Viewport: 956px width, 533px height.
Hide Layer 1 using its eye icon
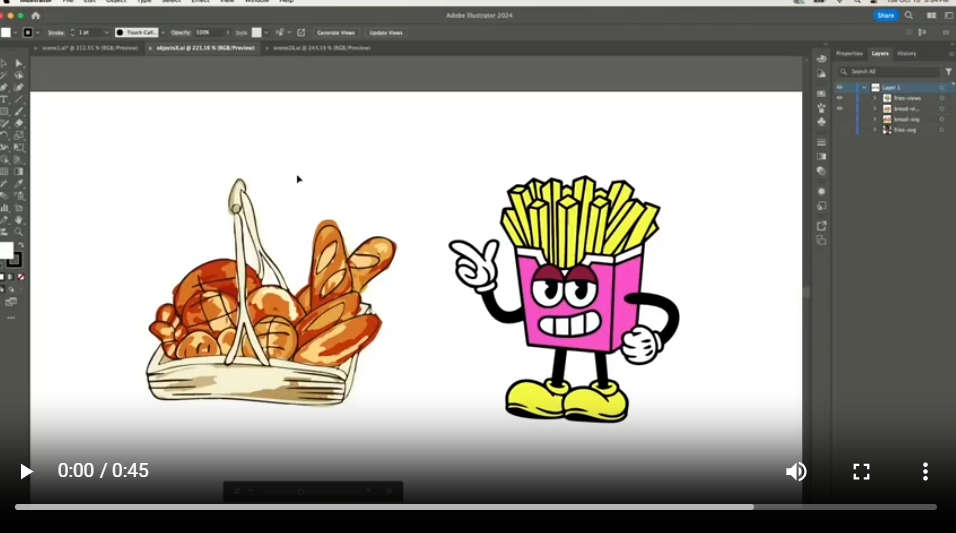840,87
